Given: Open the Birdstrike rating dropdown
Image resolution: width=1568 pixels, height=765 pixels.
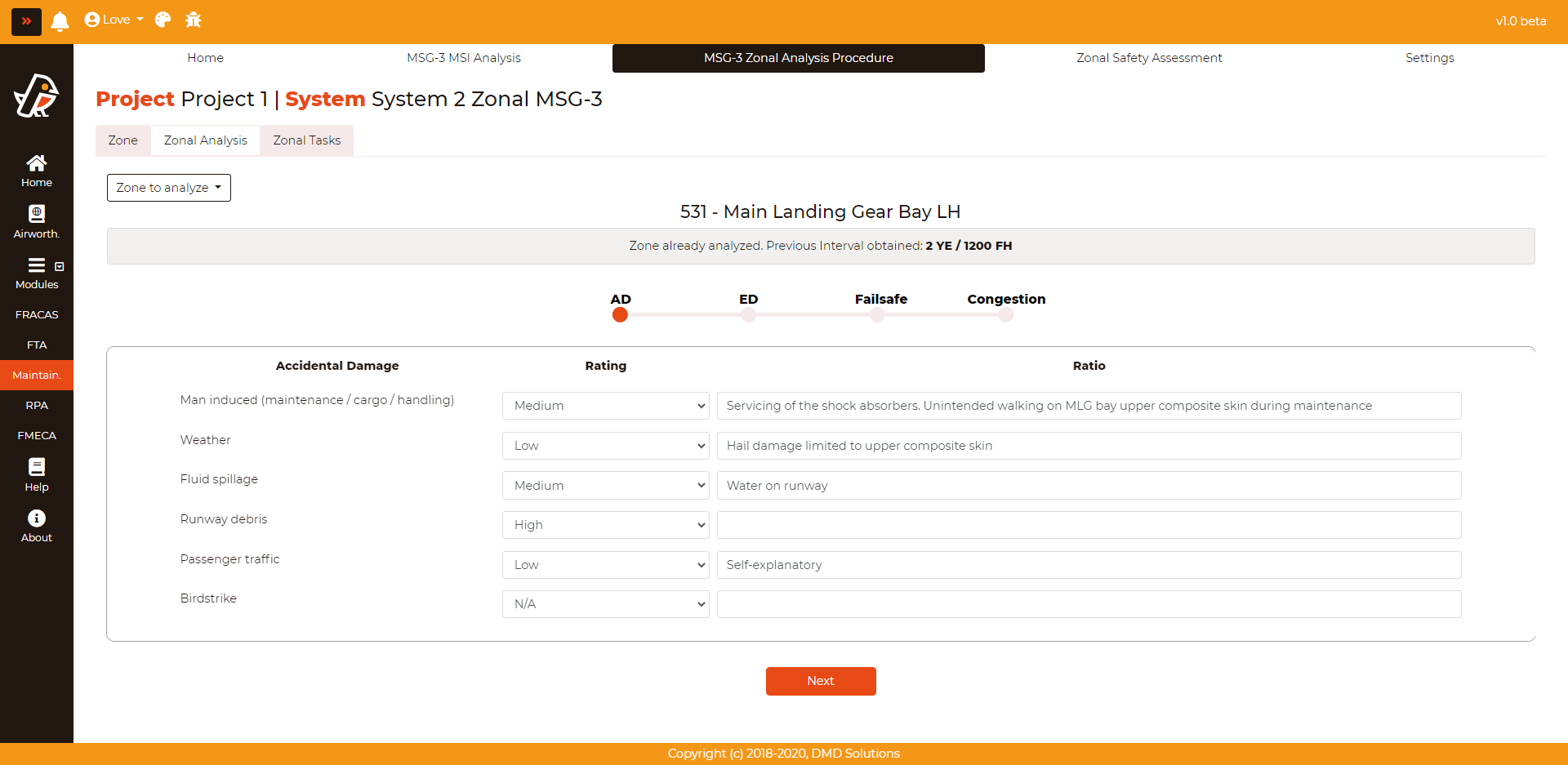Looking at the screenshot, I should coord(605,604).
